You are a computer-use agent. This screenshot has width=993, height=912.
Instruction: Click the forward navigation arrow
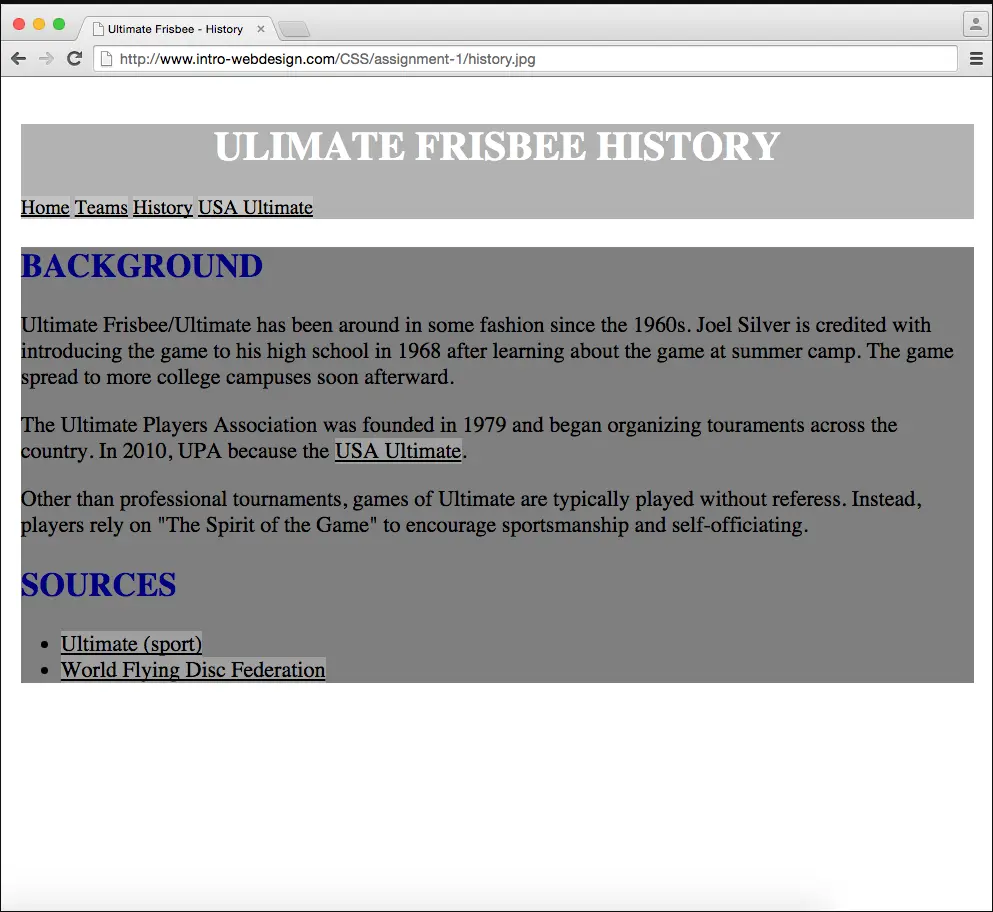tap(45, 58)
